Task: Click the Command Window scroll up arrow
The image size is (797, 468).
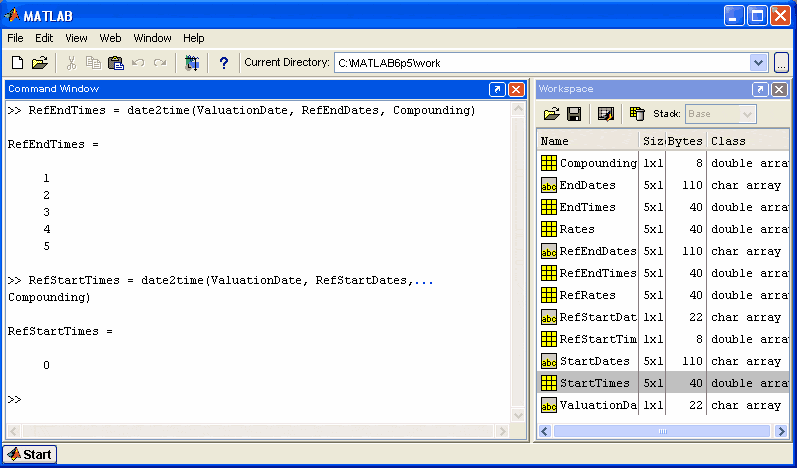Action: pos(518,109)
